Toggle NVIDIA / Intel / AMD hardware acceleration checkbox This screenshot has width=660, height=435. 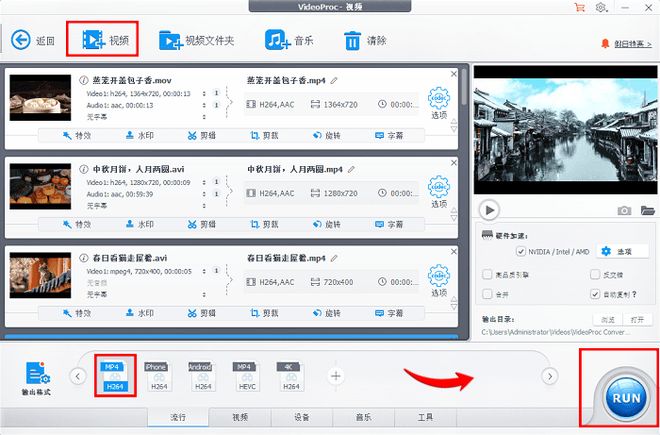520,251
